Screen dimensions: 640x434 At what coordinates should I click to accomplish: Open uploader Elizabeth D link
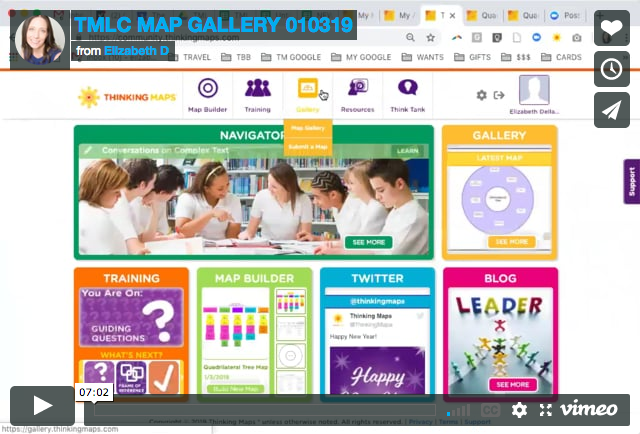[x=137, y=51]
